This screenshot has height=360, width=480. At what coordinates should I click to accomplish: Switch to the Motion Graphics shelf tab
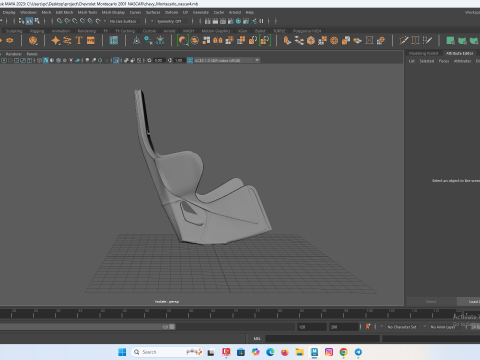pos(216,31)
